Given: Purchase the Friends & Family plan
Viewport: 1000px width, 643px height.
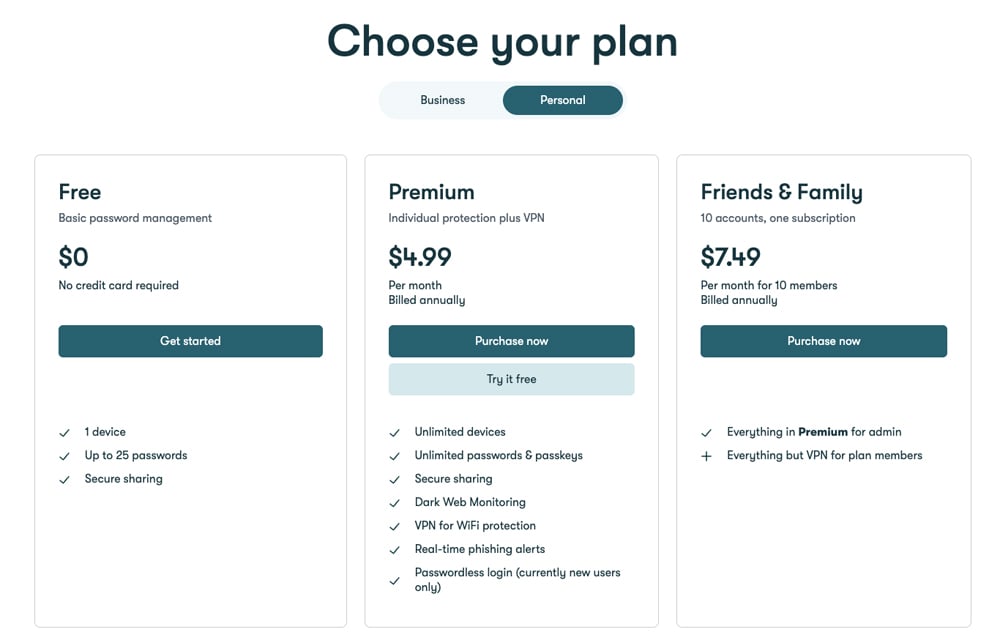Looking at the screenshot, I should [x=823, y=341].
